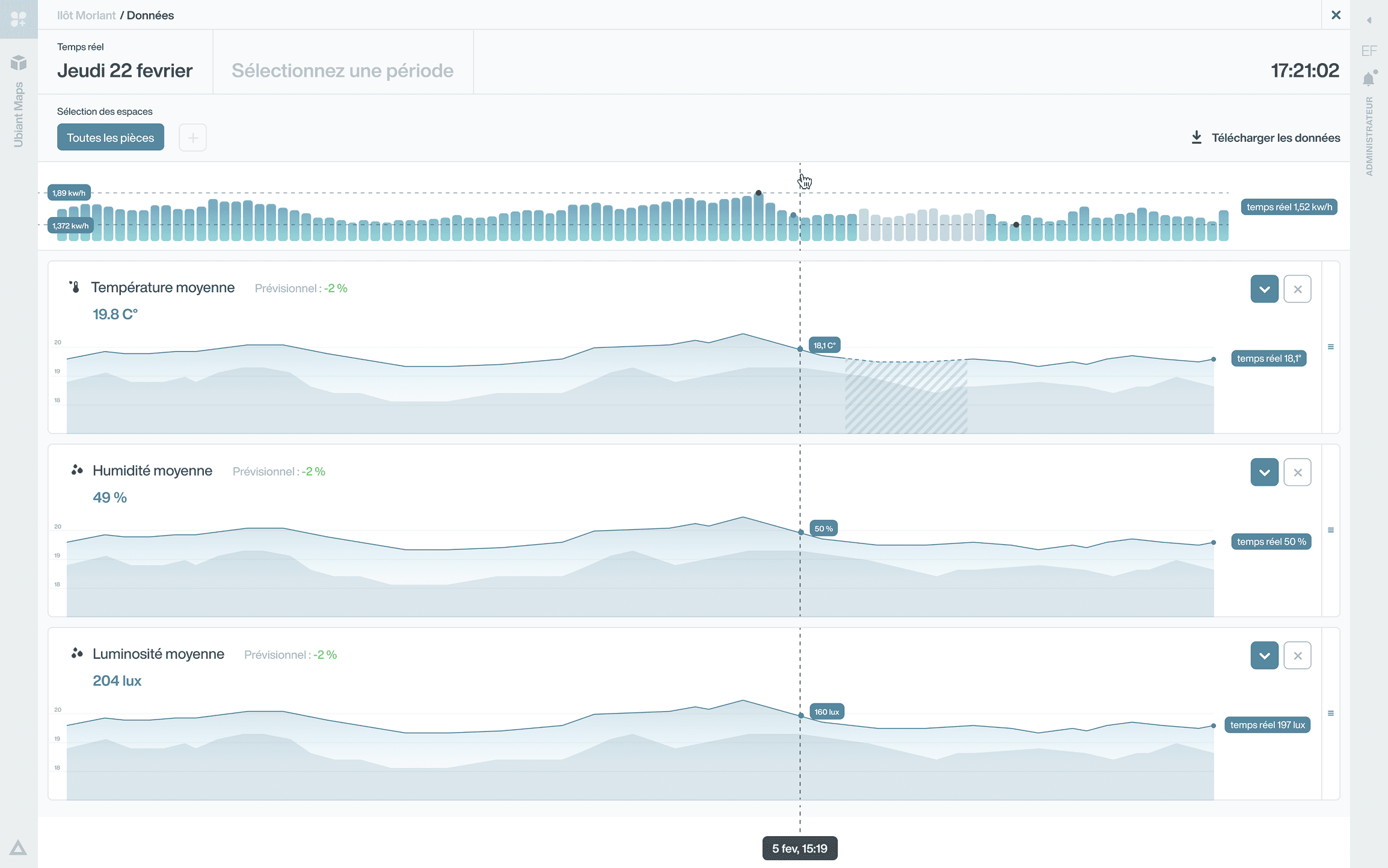Expand the Température moyenne chevron

pyautogui.click(x=1264, y=289)
